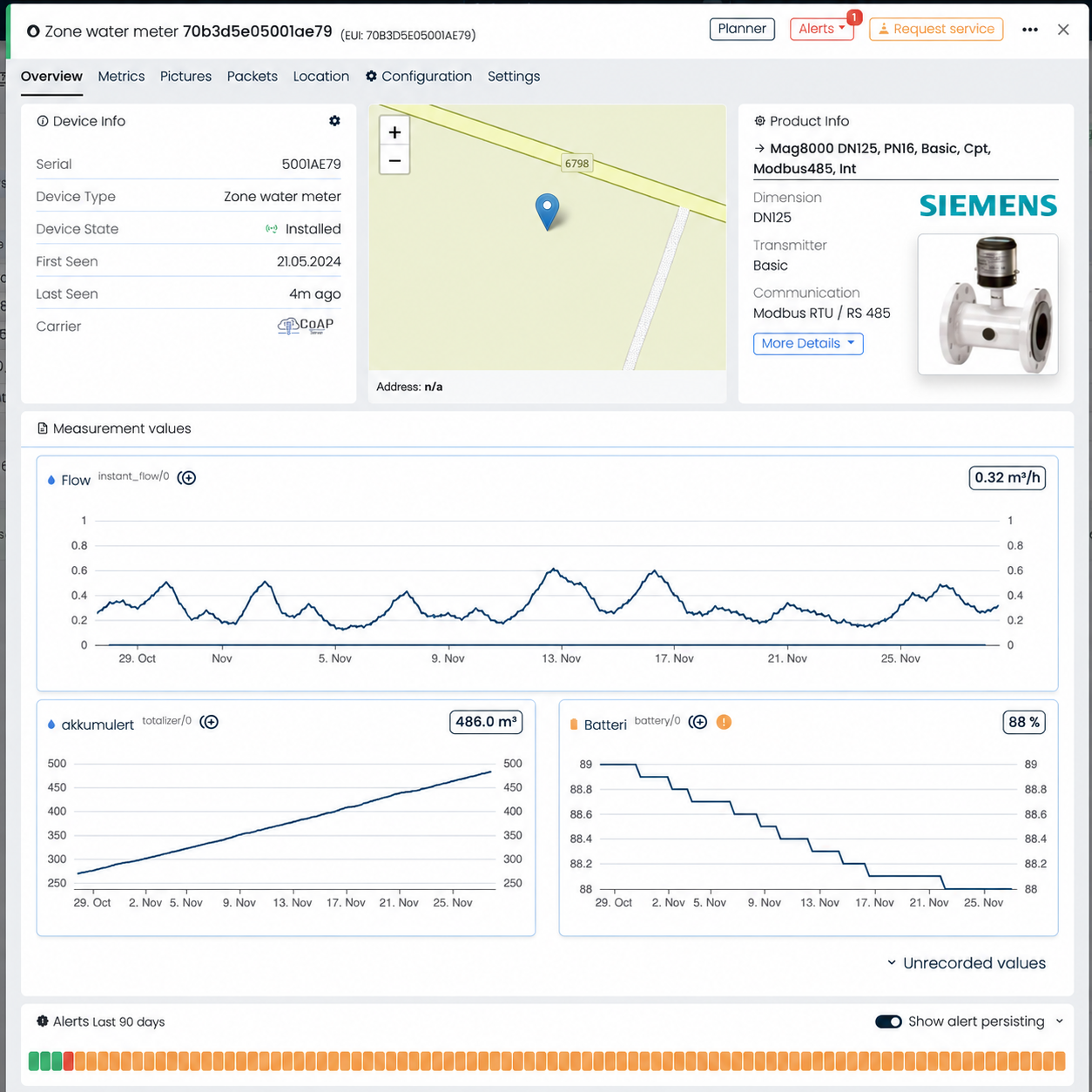Click the battery/0 label
This screenshot has height=1092, width=1092.
tap(657, 720)
